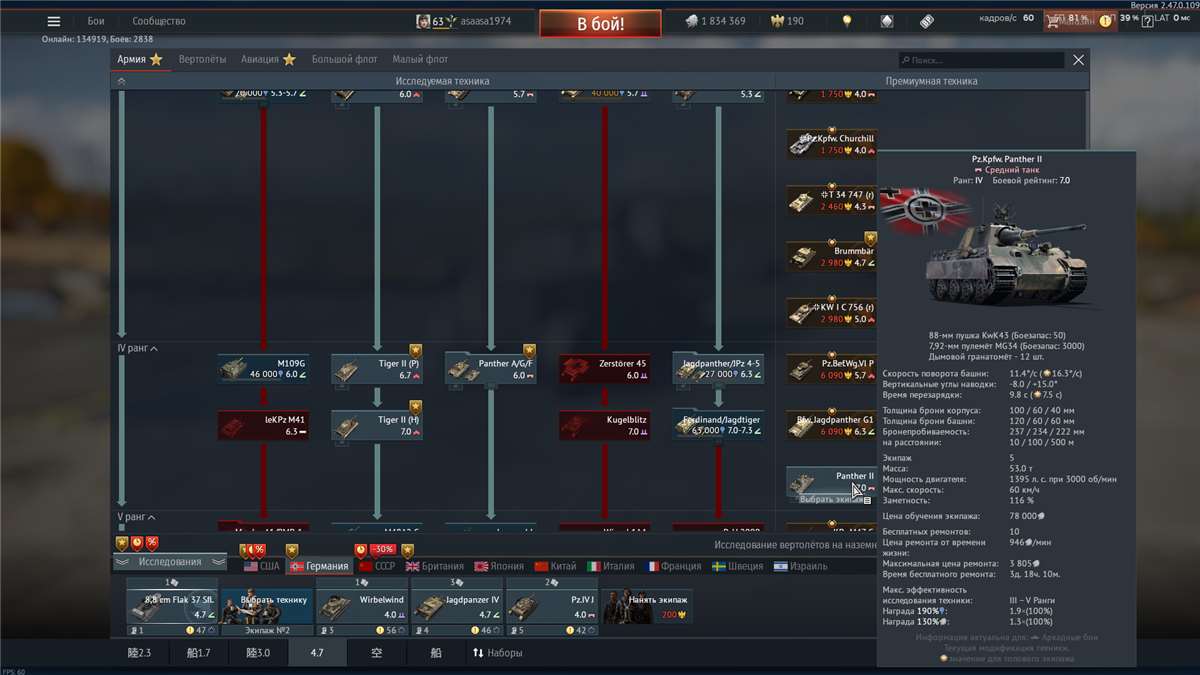Switch to the Вертолёты tab
The image size is (1200, 675).
coord(202,60)
